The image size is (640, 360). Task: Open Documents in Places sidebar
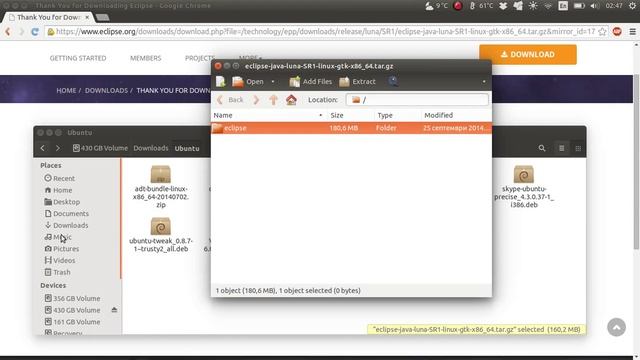pyautogui.click(x=67, y=213)
